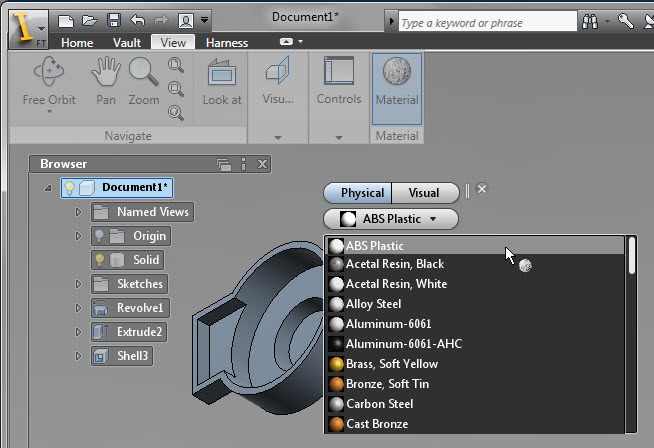654x448 pixels.
Task: Collapse the Document1 tree node
Action: point(48,188)
